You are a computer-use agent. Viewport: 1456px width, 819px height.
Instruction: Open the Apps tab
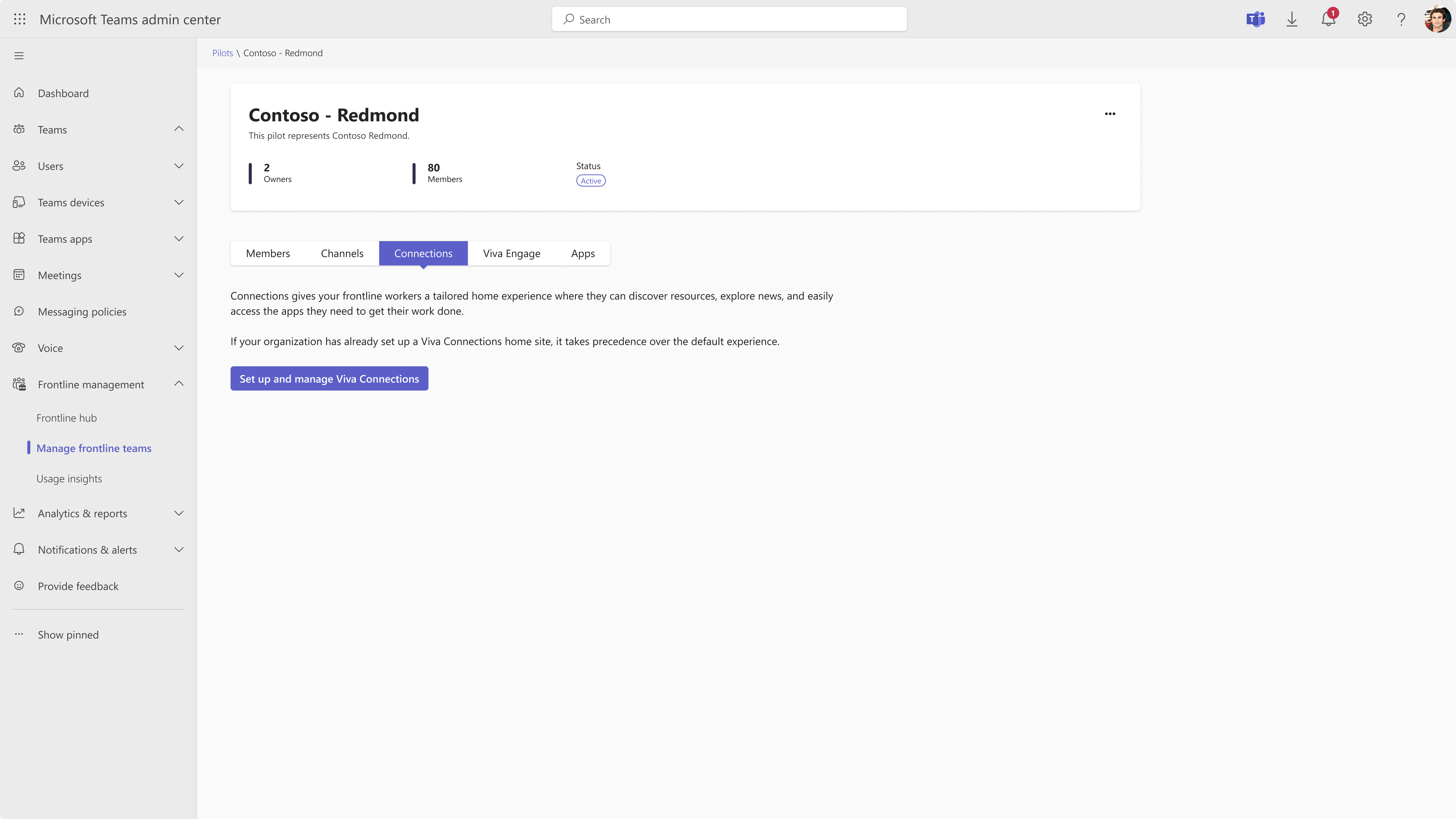pos(582,253)
